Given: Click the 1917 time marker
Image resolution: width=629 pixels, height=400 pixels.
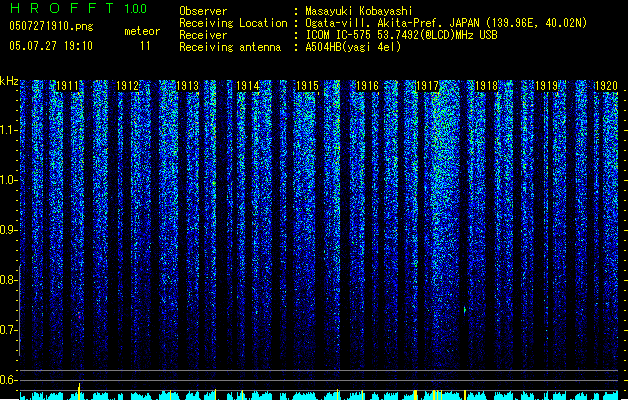Looking at the screenshot, I should tap(427, 86).
